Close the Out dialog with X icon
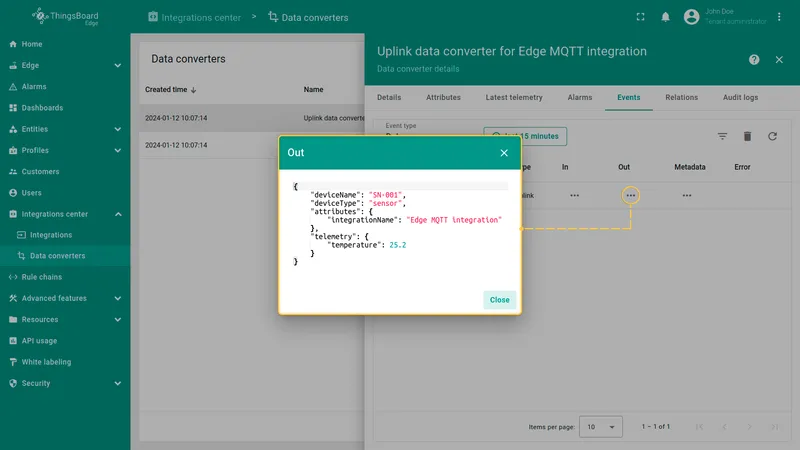The image size is (800, 450). pyautogui.click(x=504, y=153)
